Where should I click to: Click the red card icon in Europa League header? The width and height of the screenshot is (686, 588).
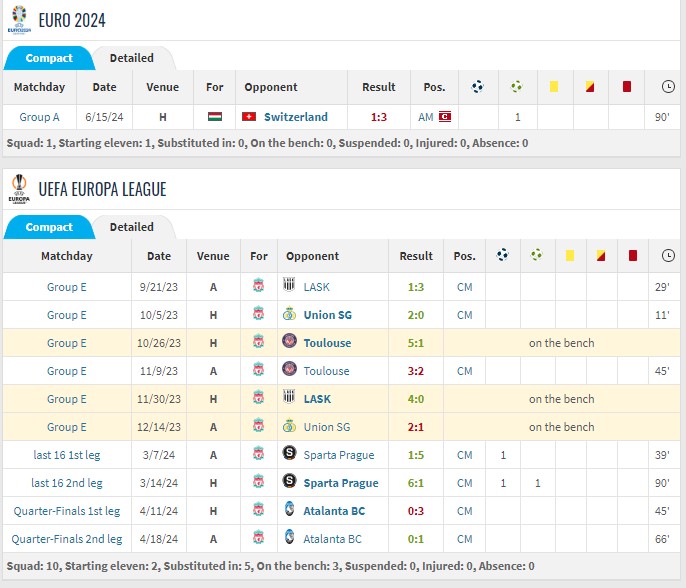633,255
